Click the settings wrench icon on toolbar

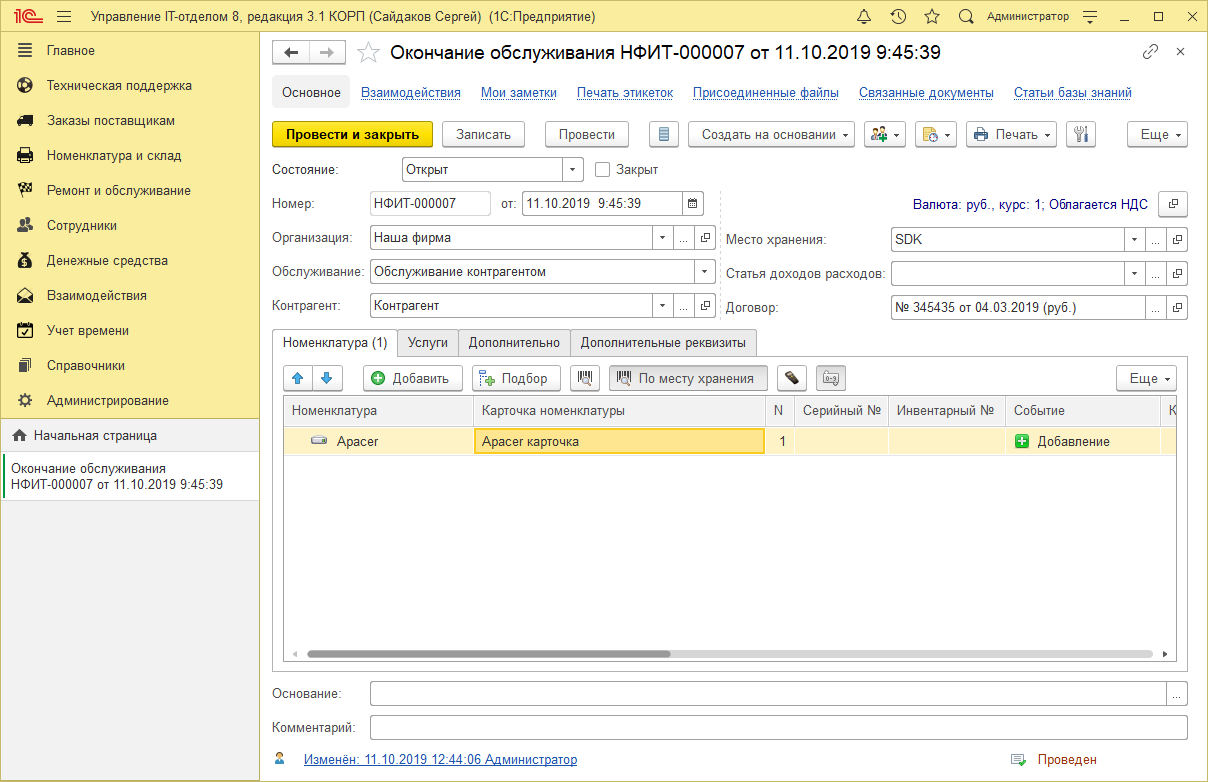[1081, 134]
